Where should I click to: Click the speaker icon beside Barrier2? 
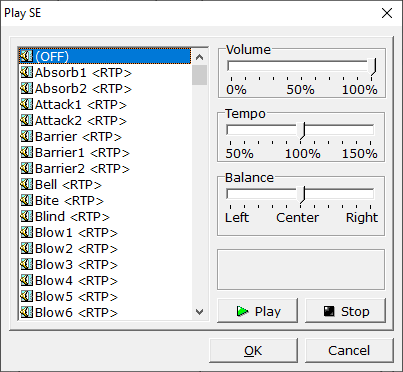pos(26,168)
